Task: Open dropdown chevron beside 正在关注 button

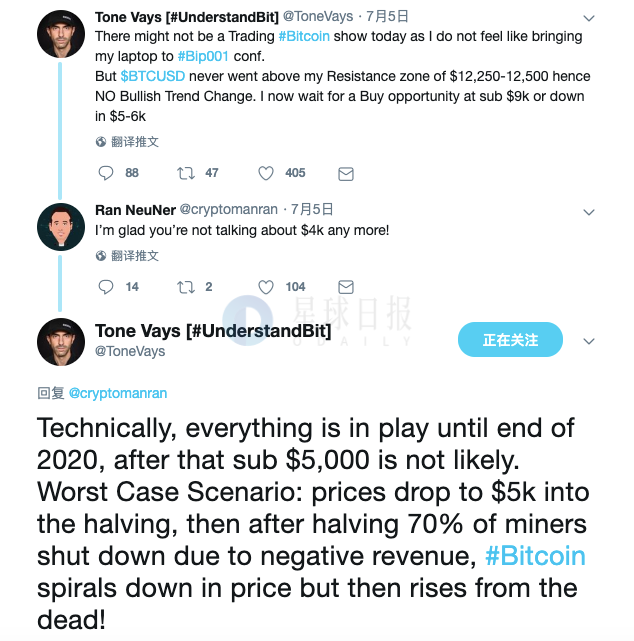Action: (x=589, y=341)
